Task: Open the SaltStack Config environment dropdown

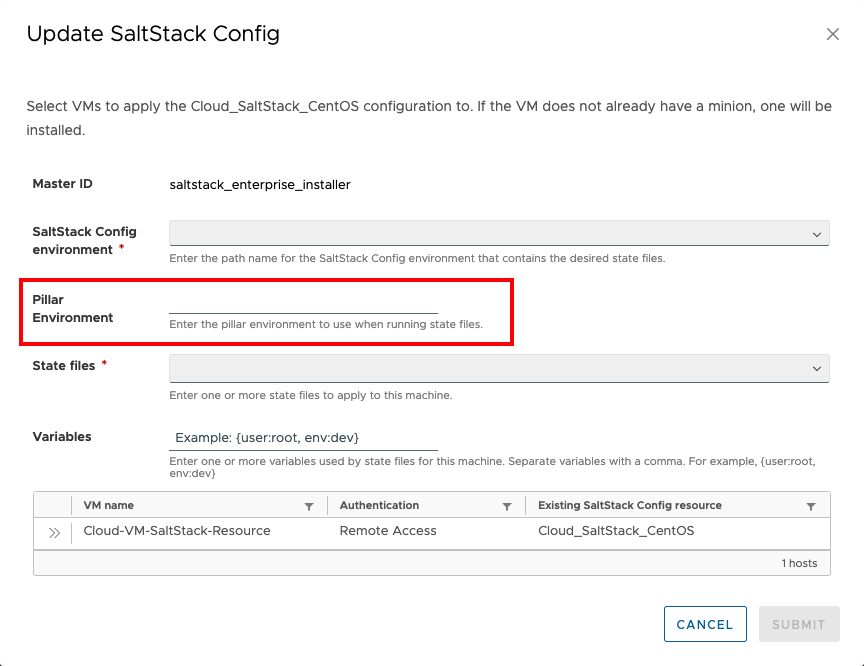Action: click(499, 233)
